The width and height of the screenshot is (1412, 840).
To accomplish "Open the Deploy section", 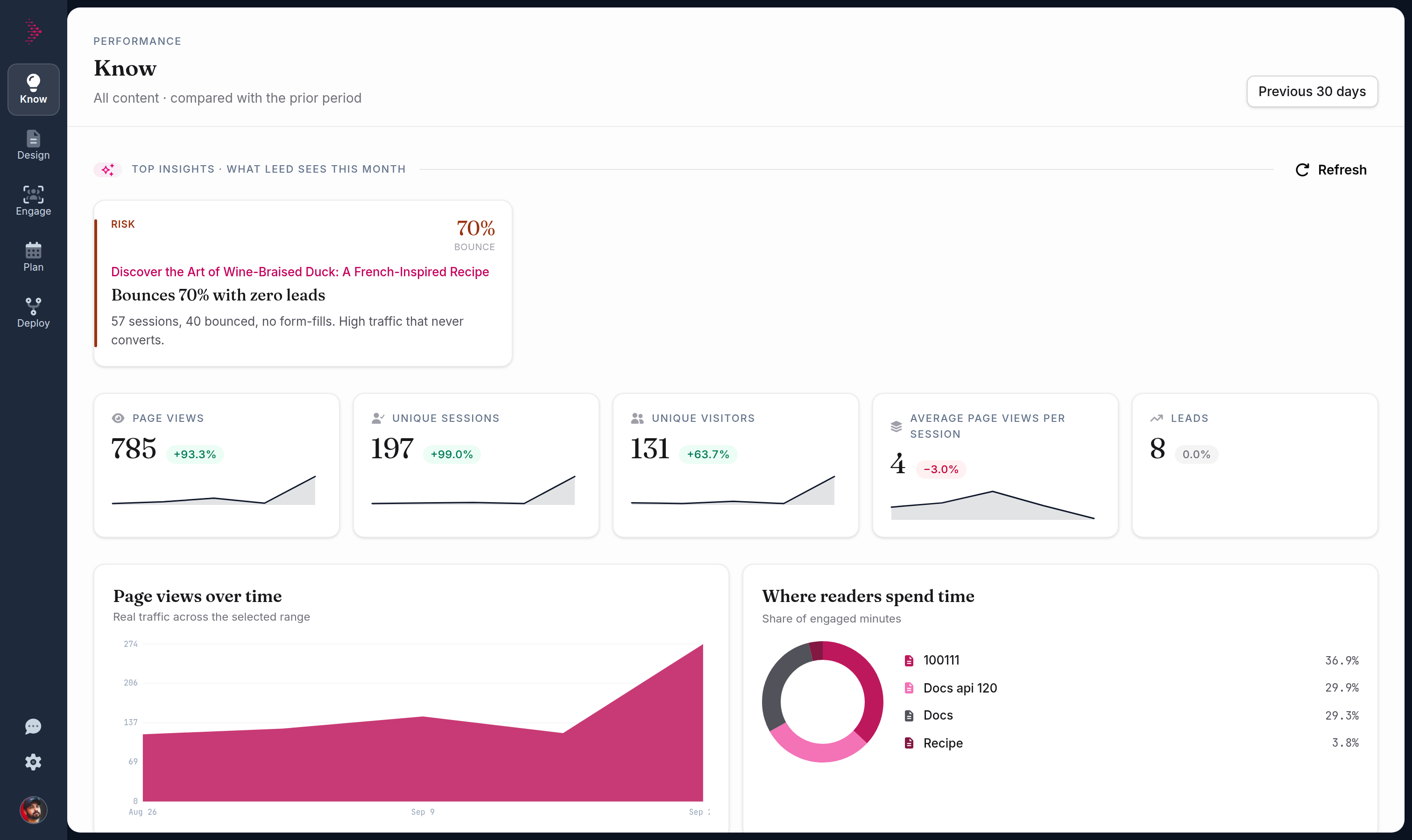I will point(34,313).
